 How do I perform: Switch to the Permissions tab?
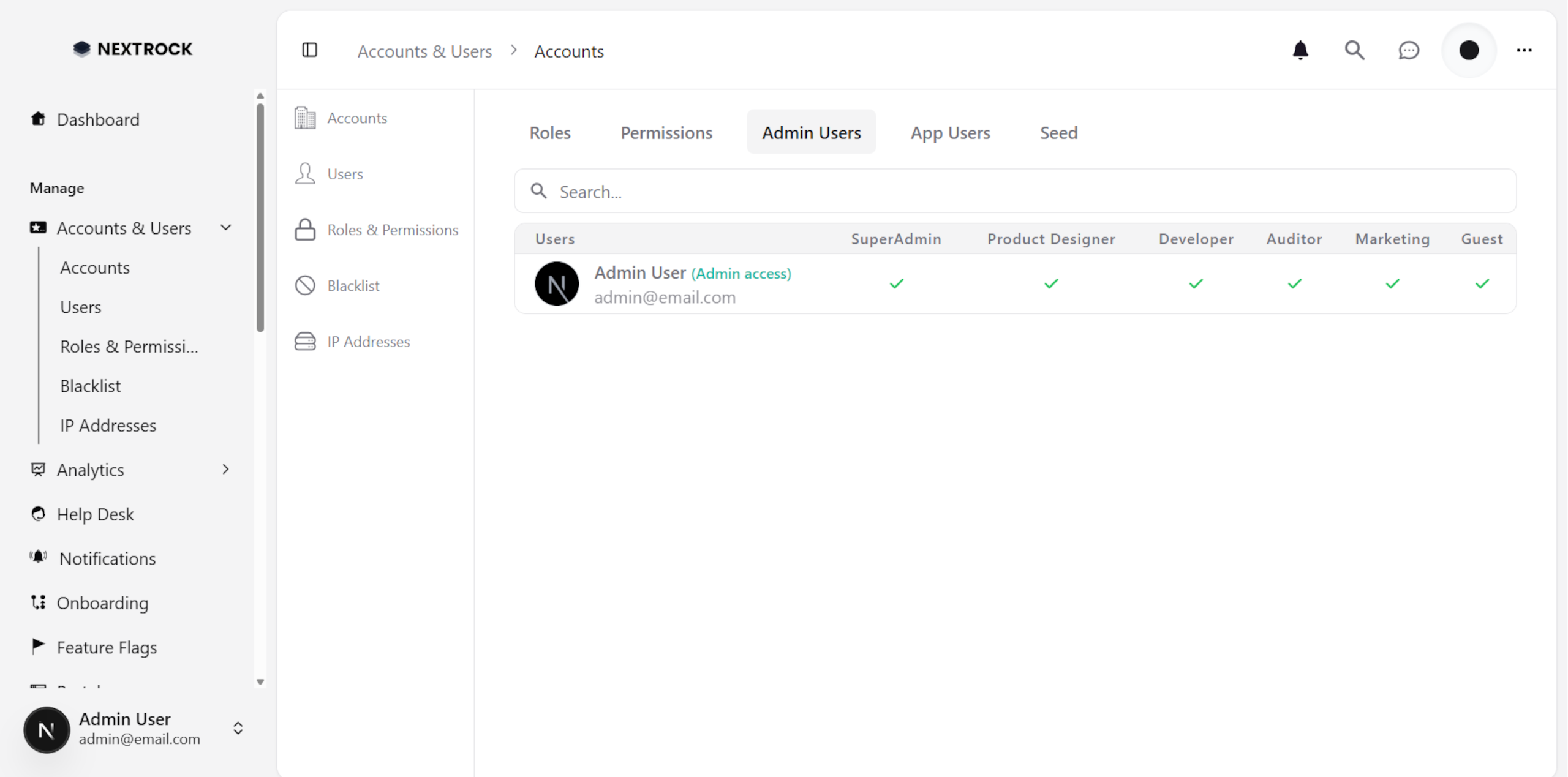click(666, 132)
